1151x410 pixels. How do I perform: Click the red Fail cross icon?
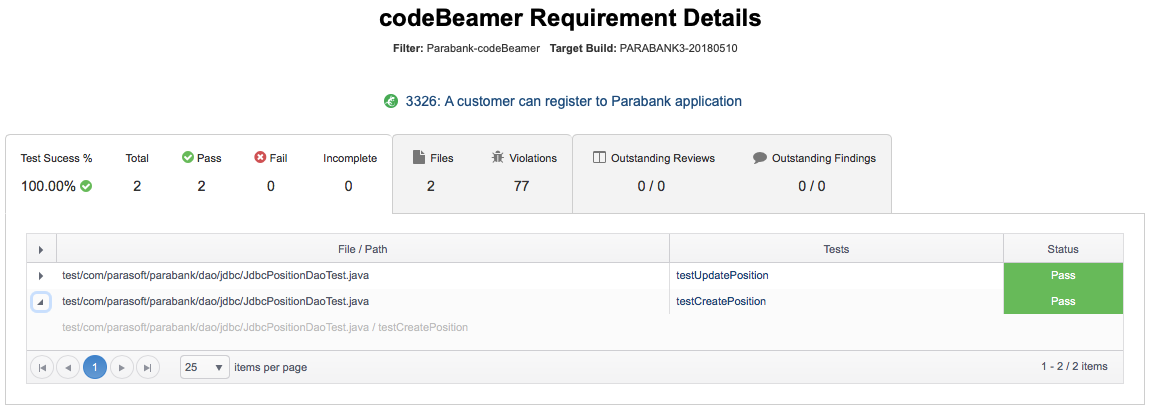pyautogui.click(x=260, y=158)
